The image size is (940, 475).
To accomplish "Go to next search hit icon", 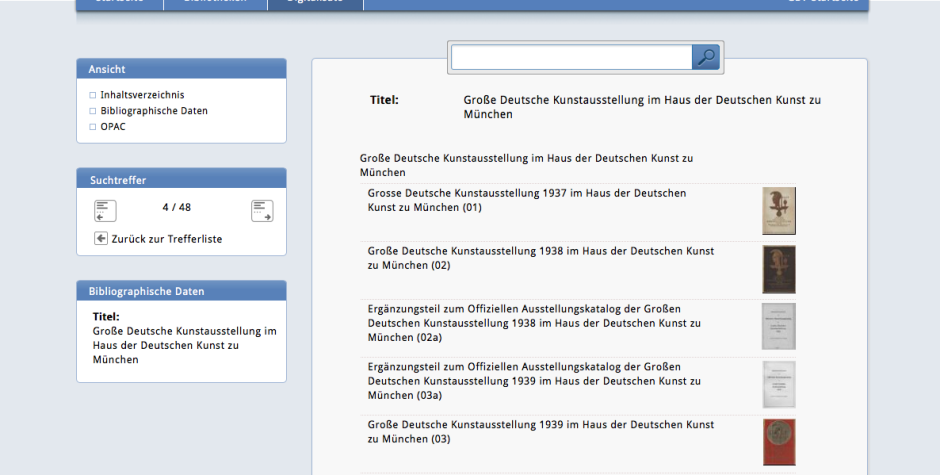I will tap(262, 211).
